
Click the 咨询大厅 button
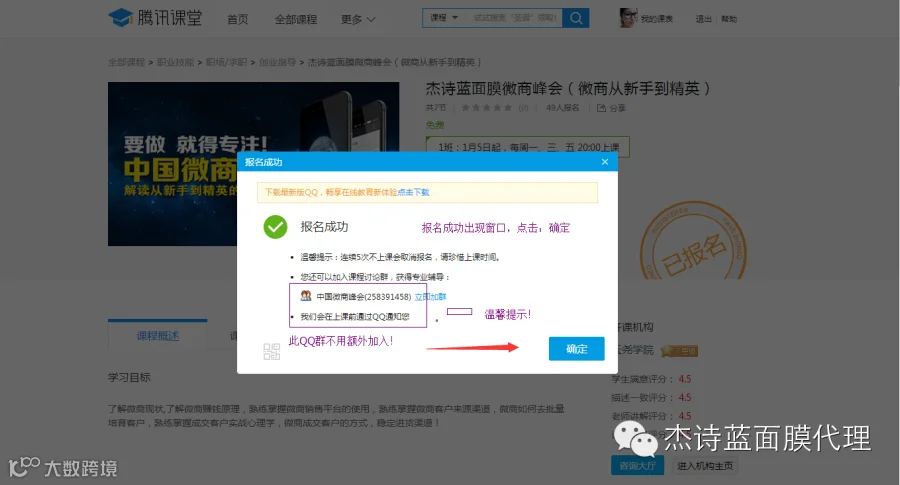click(637, 465)
